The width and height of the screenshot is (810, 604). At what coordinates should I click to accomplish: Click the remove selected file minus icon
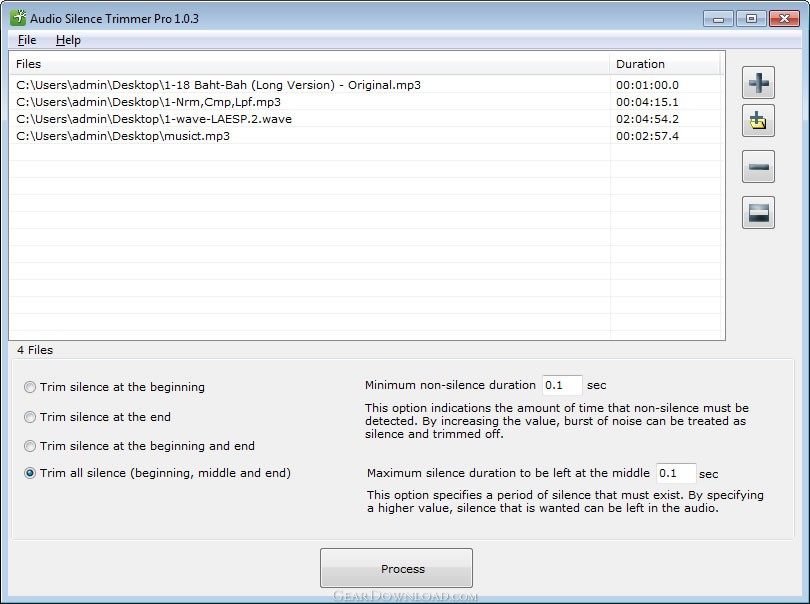tap(758, 166)
